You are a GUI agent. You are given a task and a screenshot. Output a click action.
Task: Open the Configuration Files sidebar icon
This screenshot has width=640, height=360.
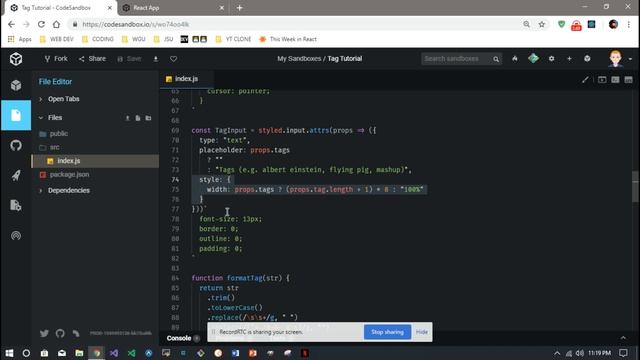pos(16,205)
